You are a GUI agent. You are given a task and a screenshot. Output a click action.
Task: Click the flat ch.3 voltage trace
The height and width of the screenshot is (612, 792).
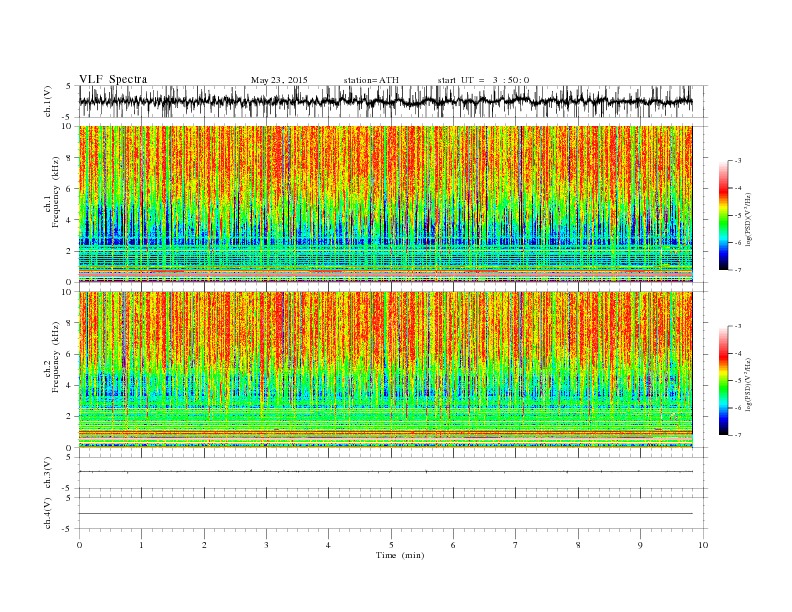click(x=385, y=472)
